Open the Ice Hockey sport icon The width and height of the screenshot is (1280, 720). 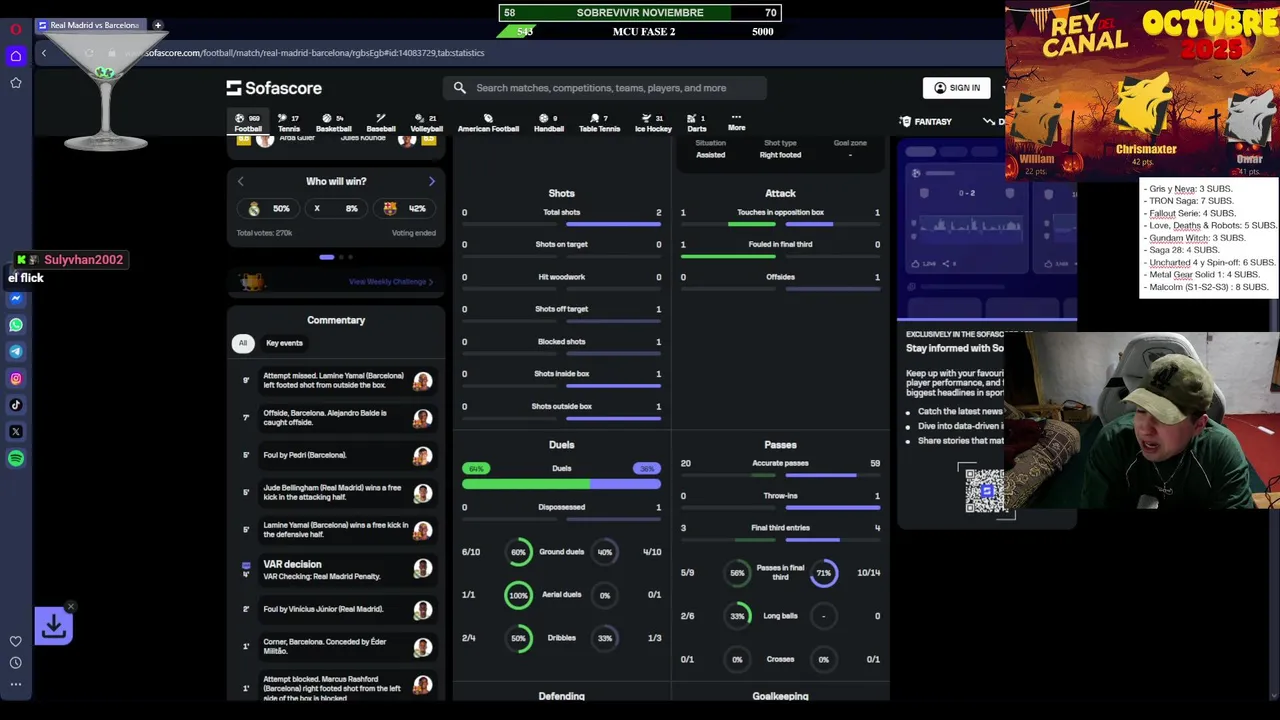(x=653, y=123)
